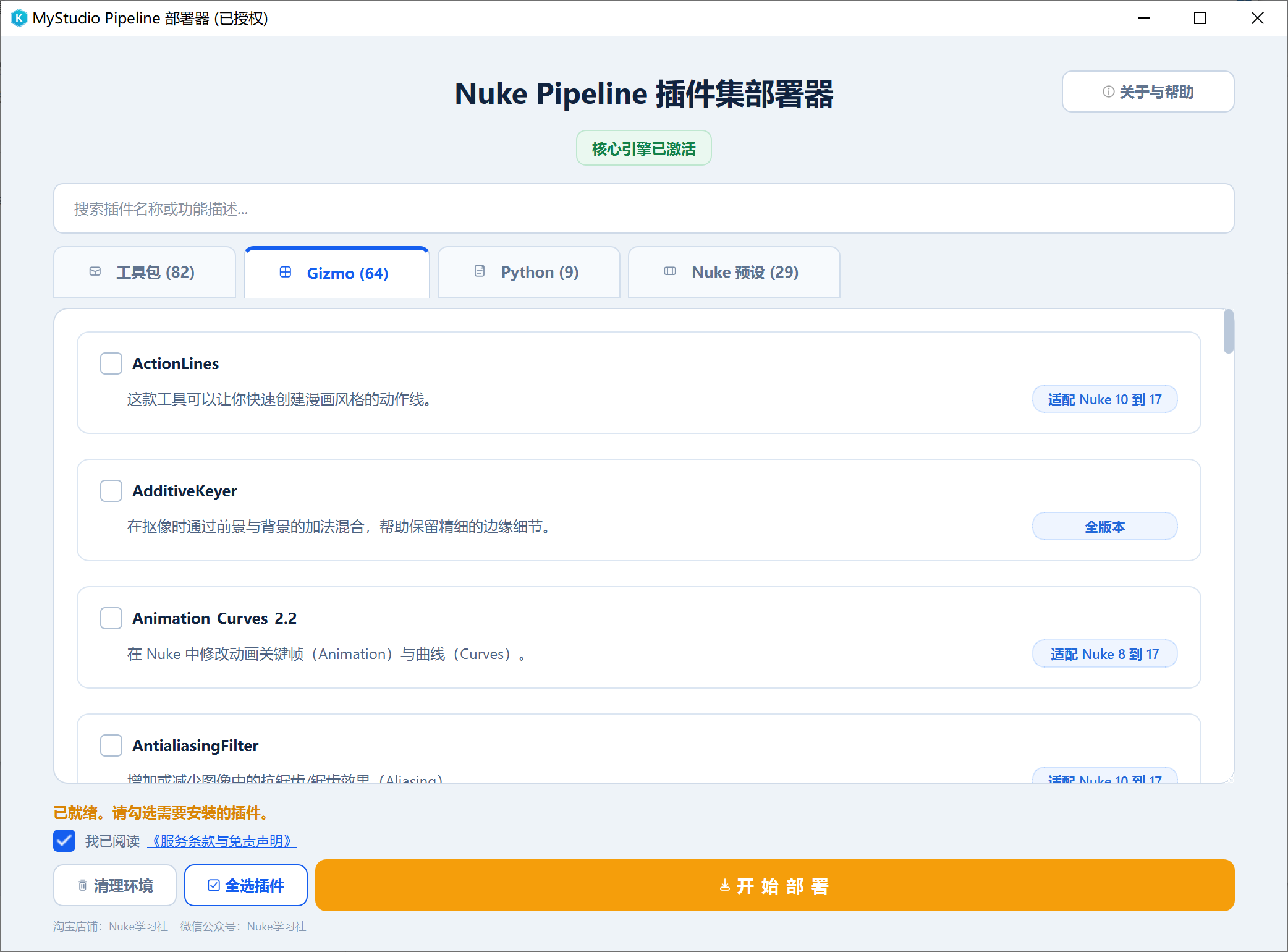The width and height of the screenshot is (1288, 952).
Task: Click the info icon in 关于与帮助 button
Action: (1108, 92)
